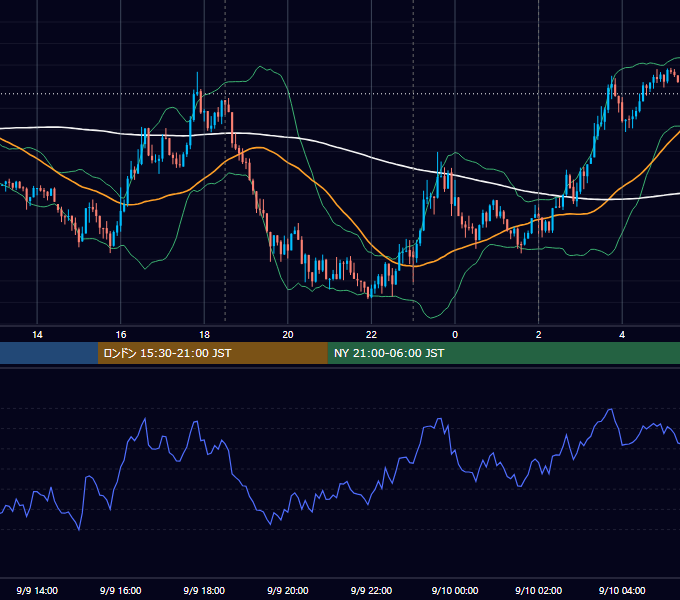Screen dimensions: 680x600
Task: Click the 9/9 14:00 date label
Action: [x=37, y=590]
